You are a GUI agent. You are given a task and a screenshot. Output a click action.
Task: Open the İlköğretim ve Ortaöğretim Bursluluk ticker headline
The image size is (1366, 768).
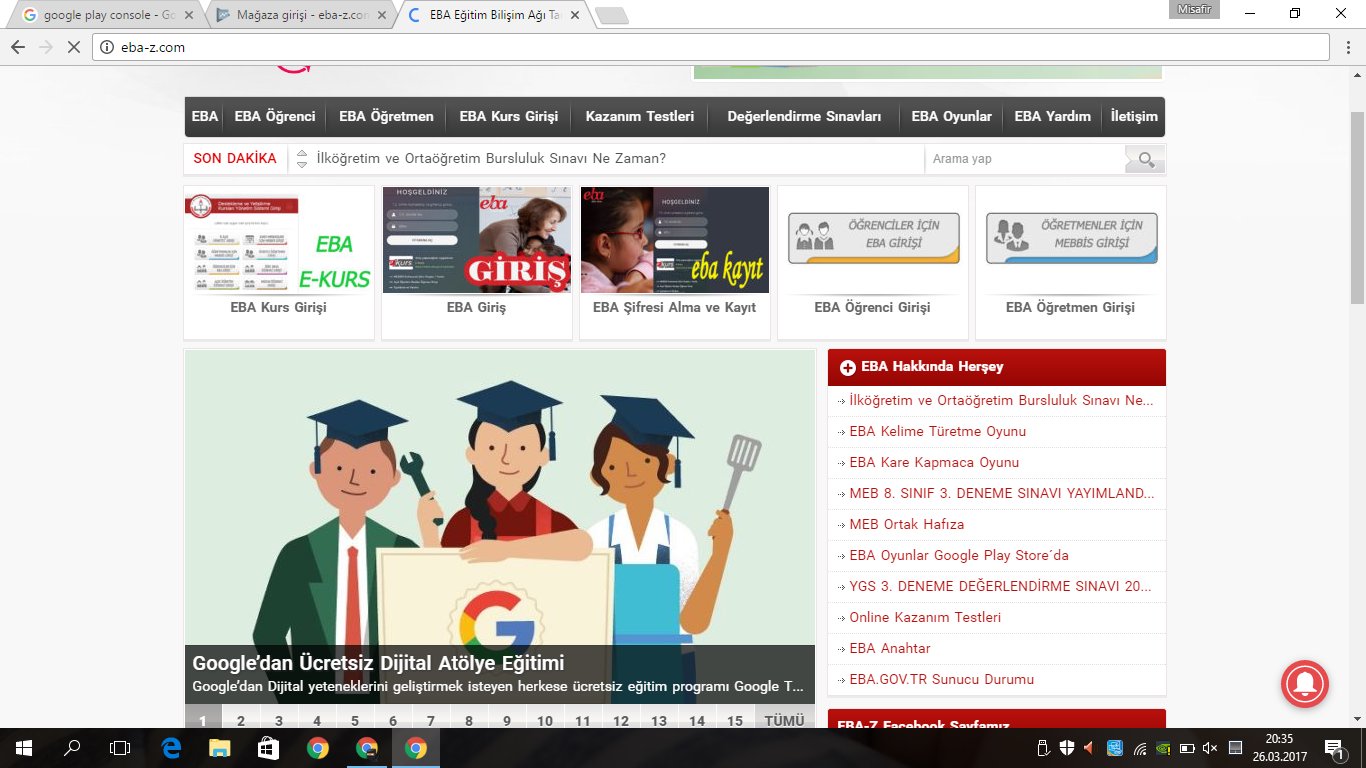click(x=491, y=159)
